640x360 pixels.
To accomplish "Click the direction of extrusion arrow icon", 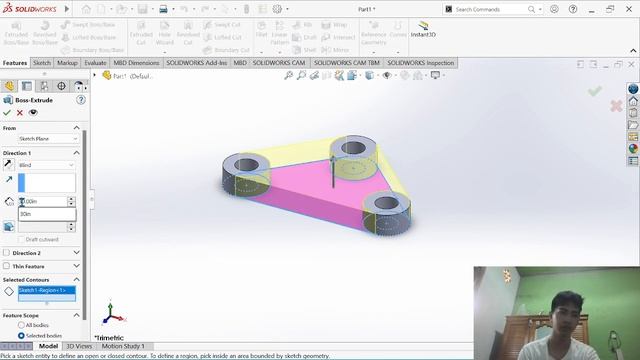I will pos(9,179).
